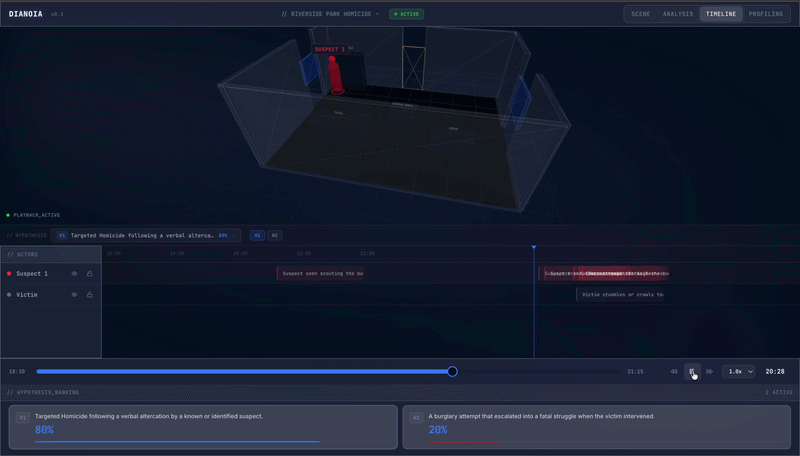The image size is (800, 456).
Task: Click the 20% probability value
Action: tap(438, 430)
